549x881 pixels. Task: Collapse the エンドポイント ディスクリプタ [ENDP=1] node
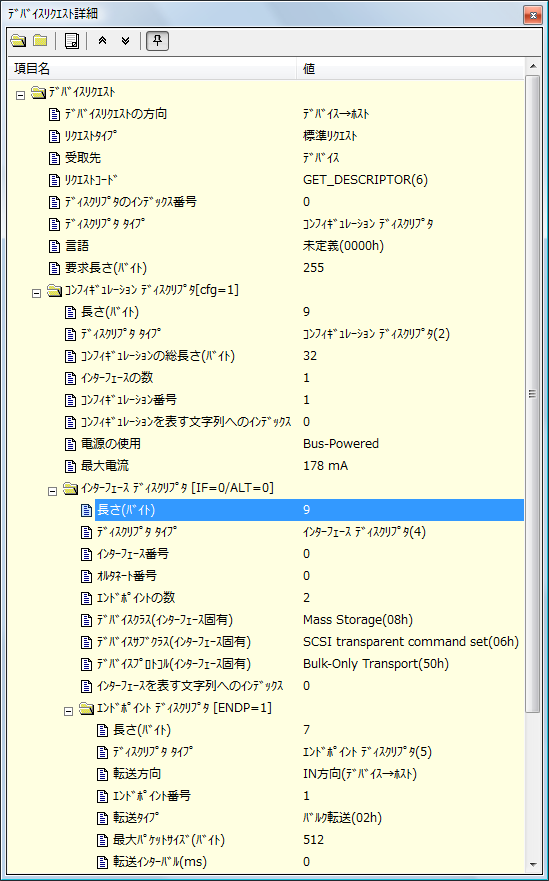[69, 711]
